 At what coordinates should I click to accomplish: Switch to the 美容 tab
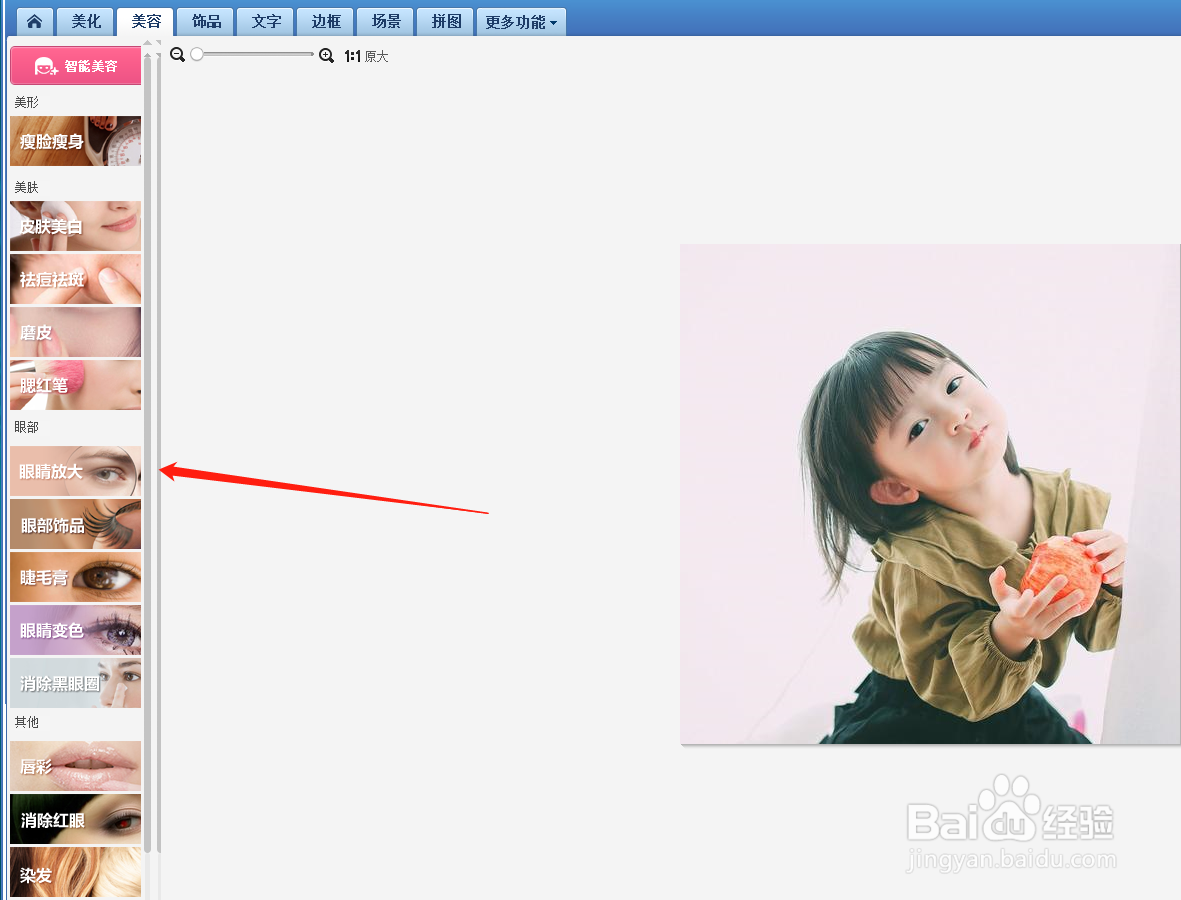point(145,22)
